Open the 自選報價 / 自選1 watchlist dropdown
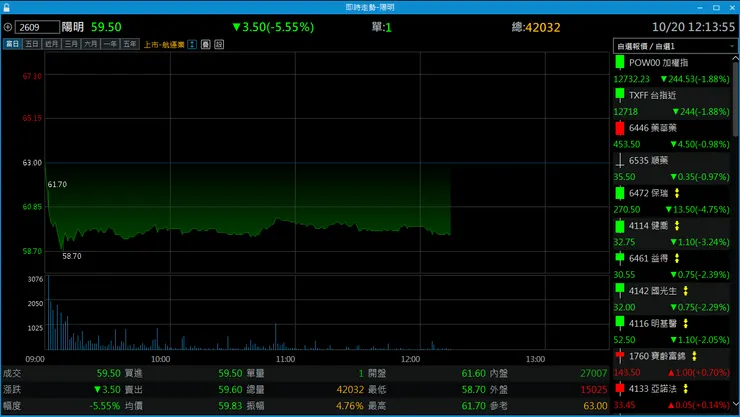Viewport: 740px width, 417px height. tap(675, 46)
